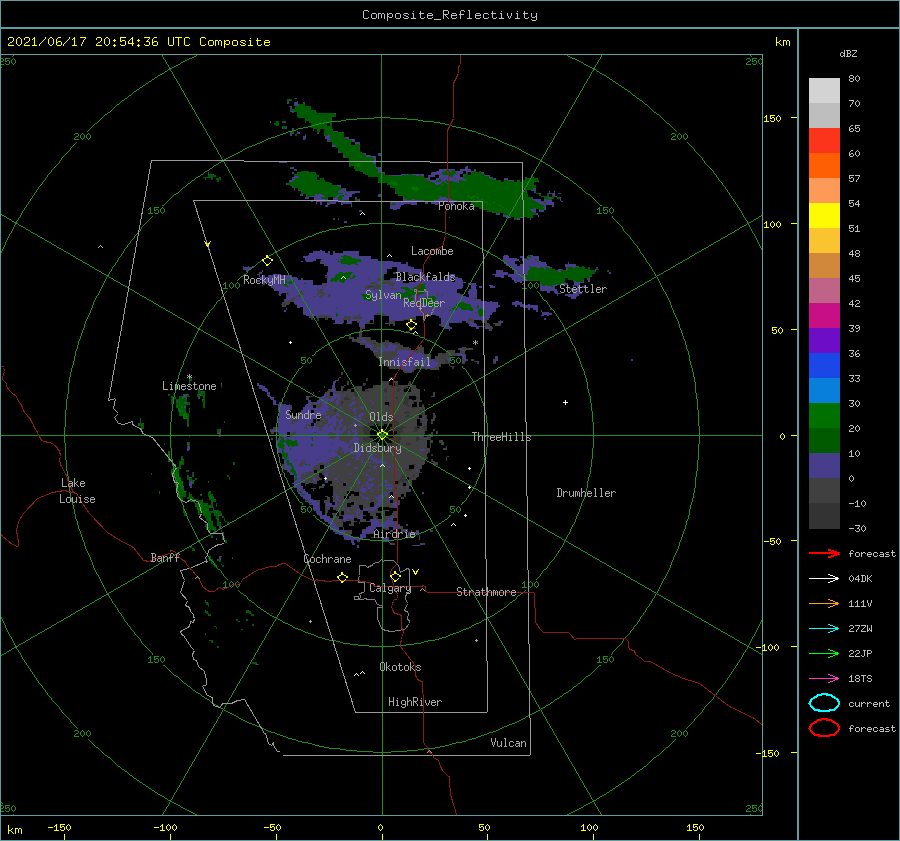This screenshot has height=841, width=900.
Task: Click the Stettler label
Action: (583, 289)
